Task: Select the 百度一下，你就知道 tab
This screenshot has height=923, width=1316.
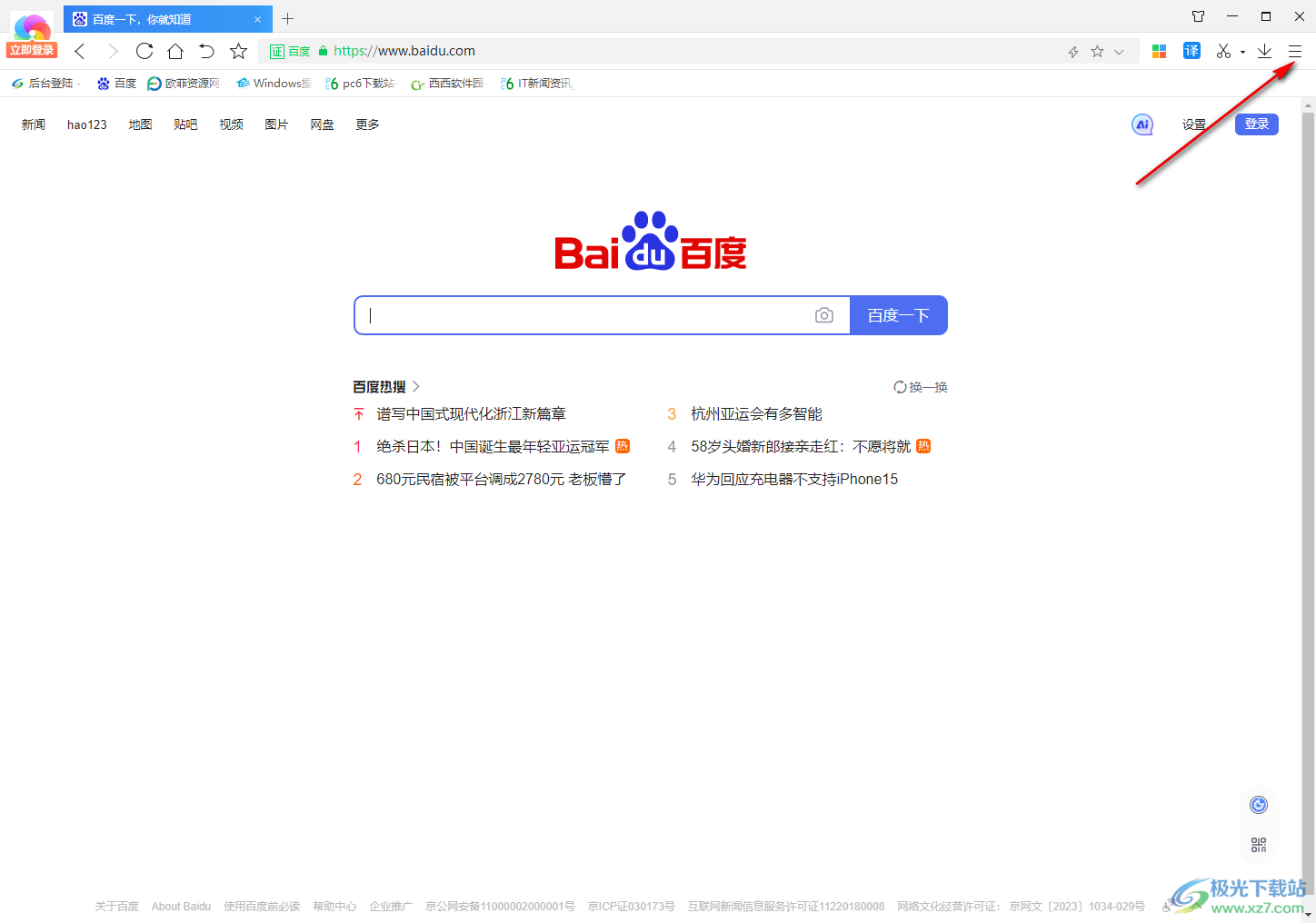Action: tap(168, 18)
